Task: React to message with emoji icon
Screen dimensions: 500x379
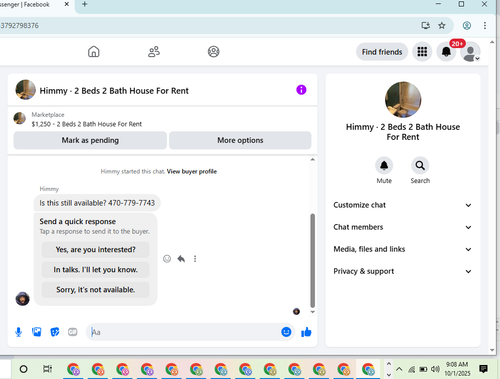Action: pyautogui.click(x=167, y=259)
